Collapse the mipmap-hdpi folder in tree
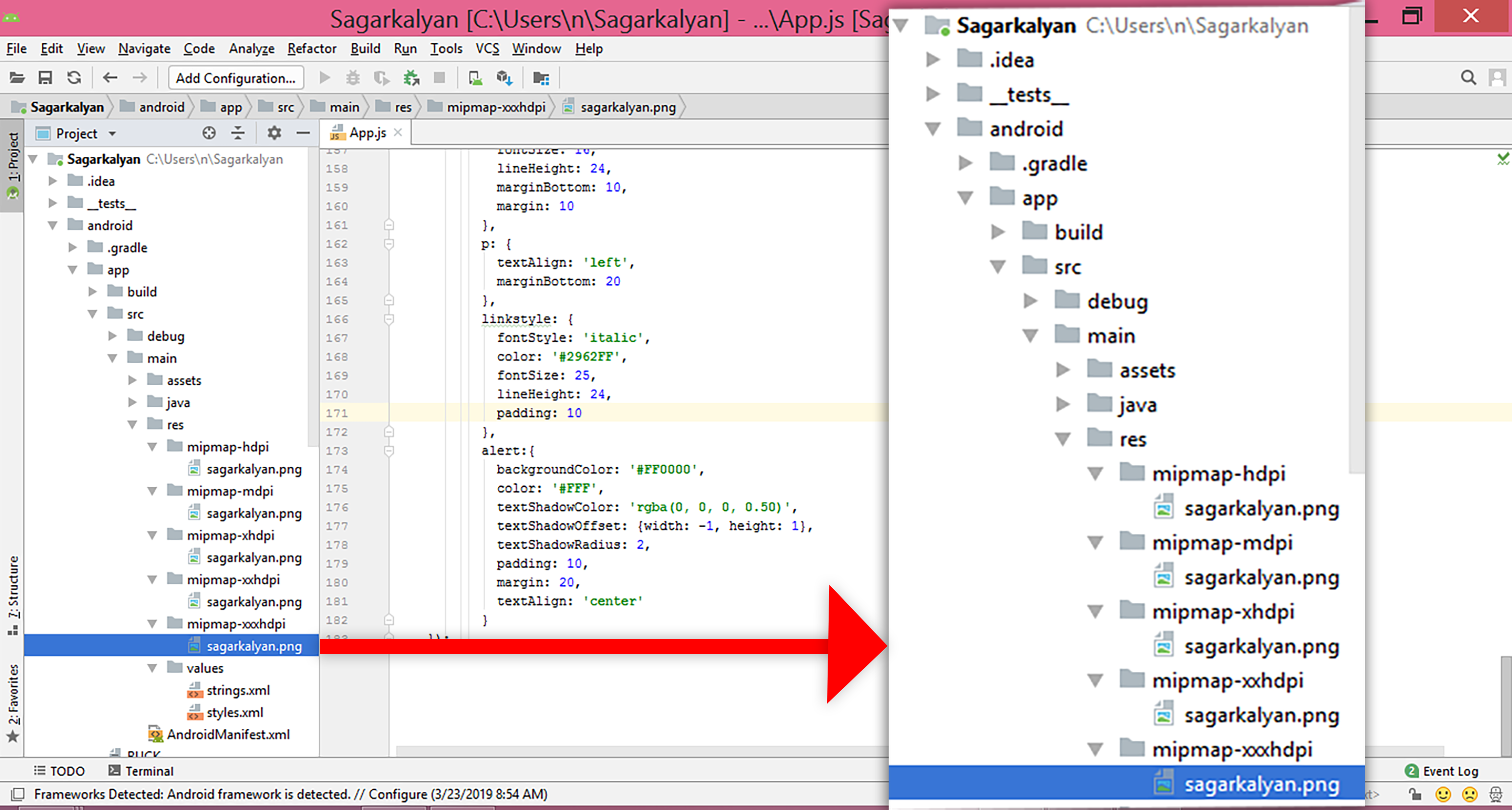Viewport: 1512px width, 810px height. pyautogui.click(x=152, y=447)
